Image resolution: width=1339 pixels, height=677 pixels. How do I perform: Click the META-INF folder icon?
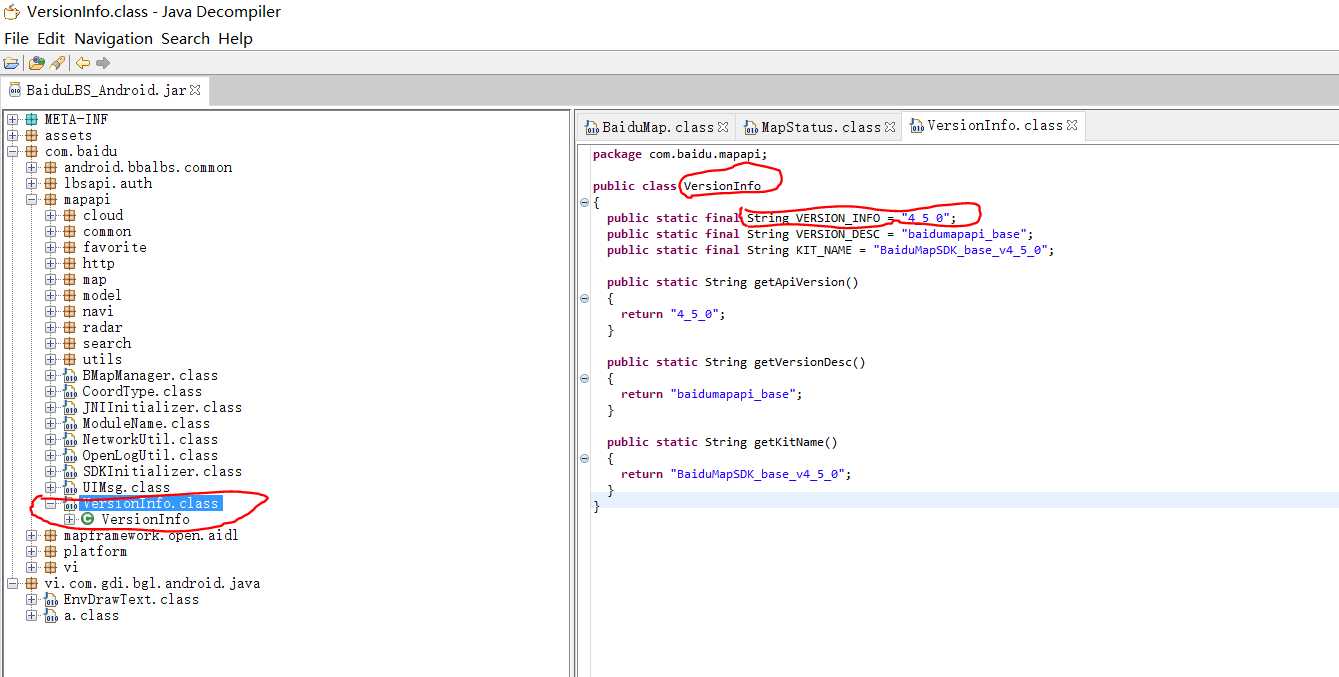[x=31, y=119]
